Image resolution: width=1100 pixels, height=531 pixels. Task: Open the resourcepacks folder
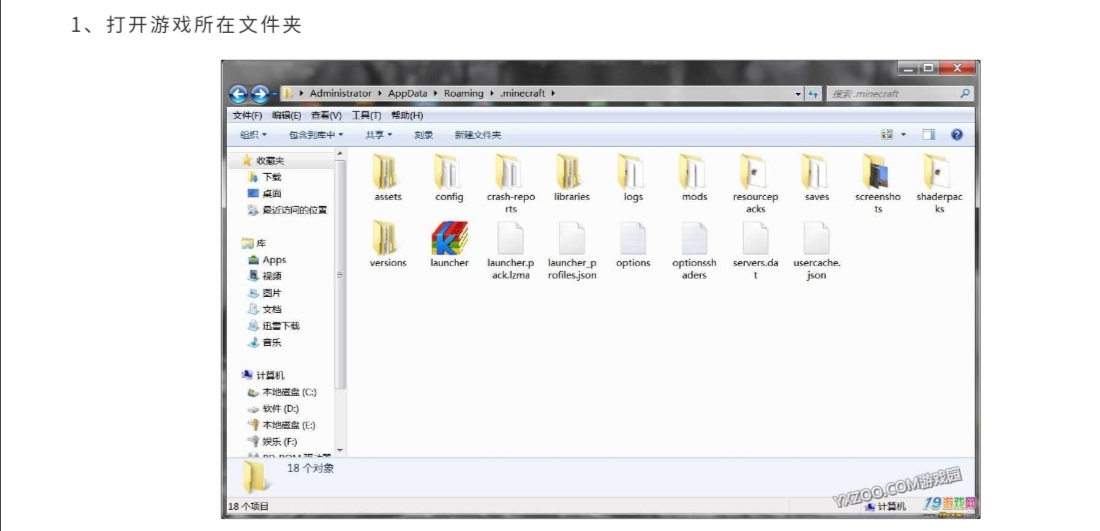coord(756,184)
